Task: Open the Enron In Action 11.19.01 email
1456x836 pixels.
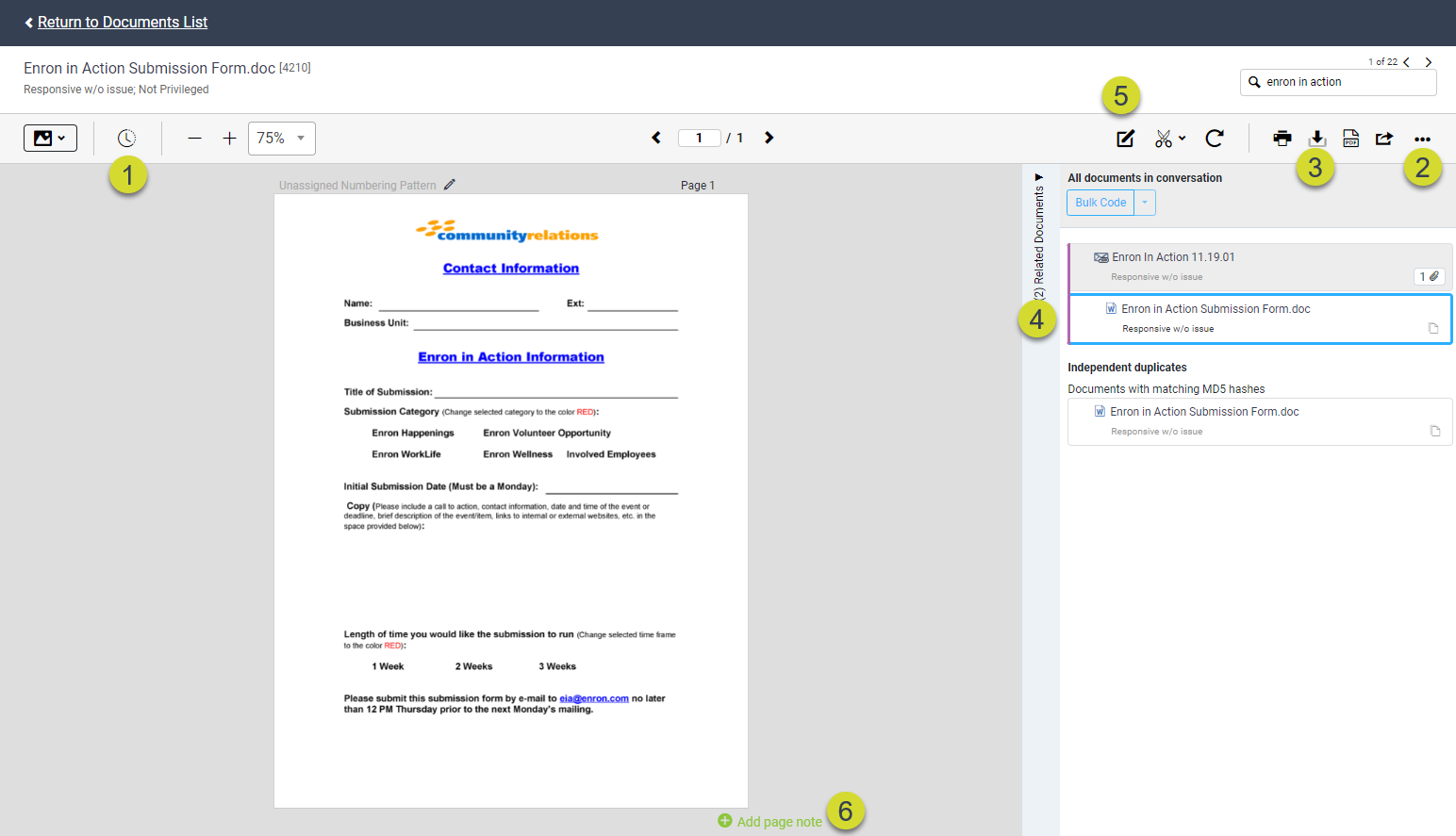Action: tap(1173, 257)
